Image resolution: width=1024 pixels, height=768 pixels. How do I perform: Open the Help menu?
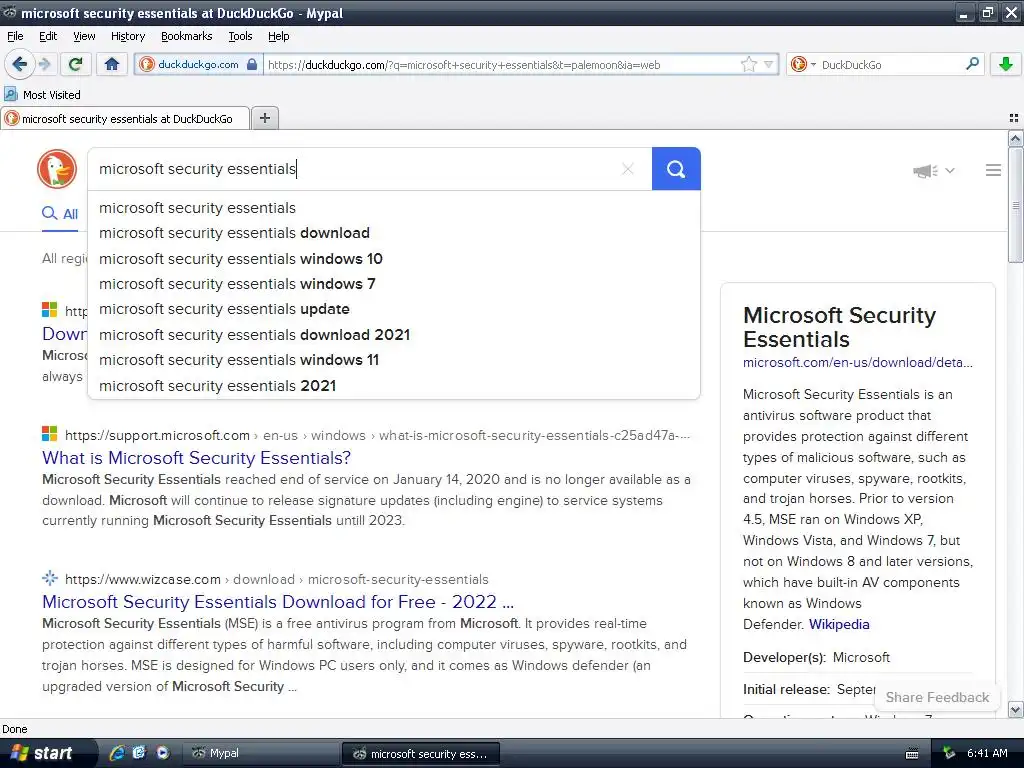(x=278, y=36)
